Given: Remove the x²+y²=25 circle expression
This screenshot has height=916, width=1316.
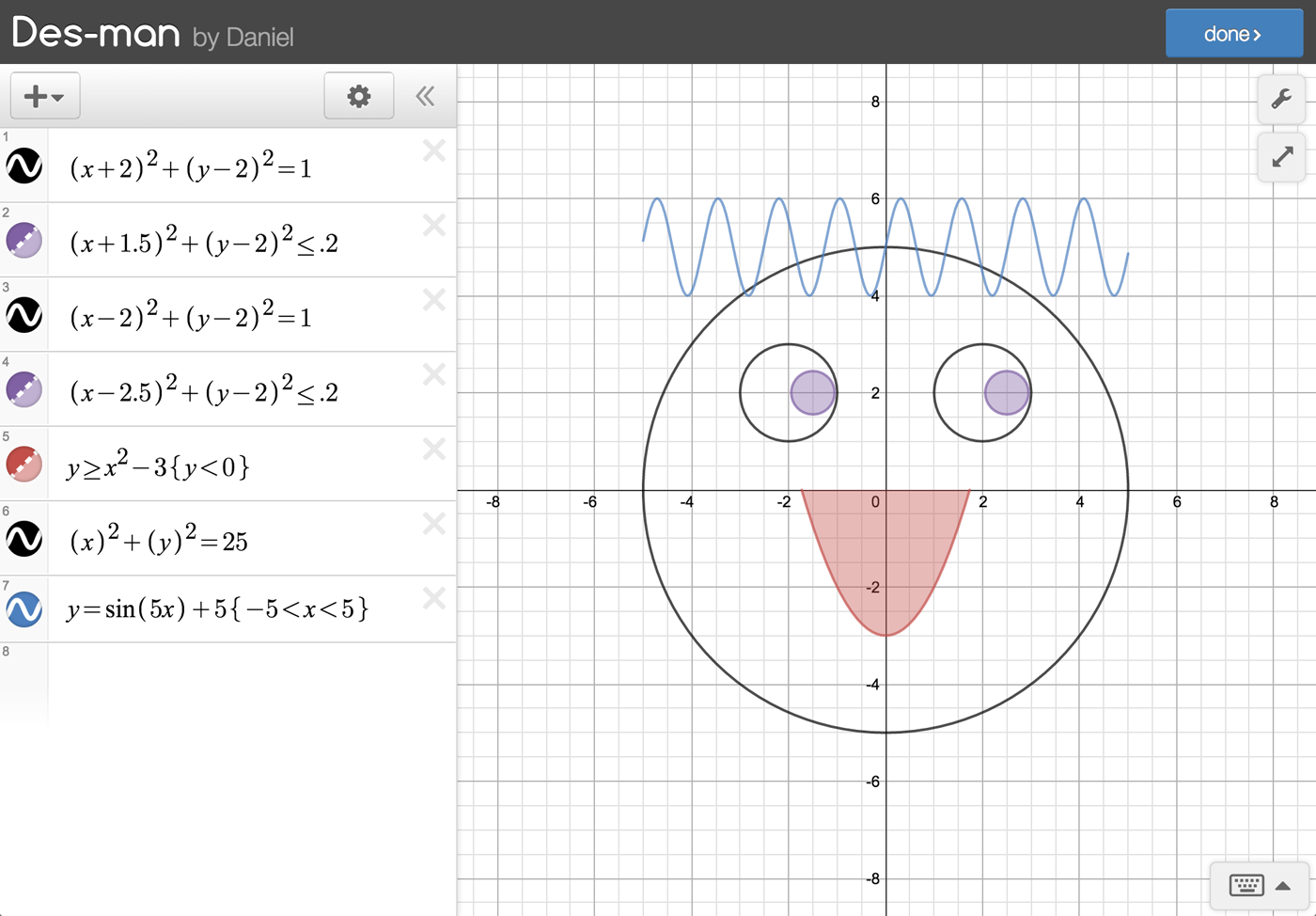Looking at the screenshot, I should (x=433, y=524).
